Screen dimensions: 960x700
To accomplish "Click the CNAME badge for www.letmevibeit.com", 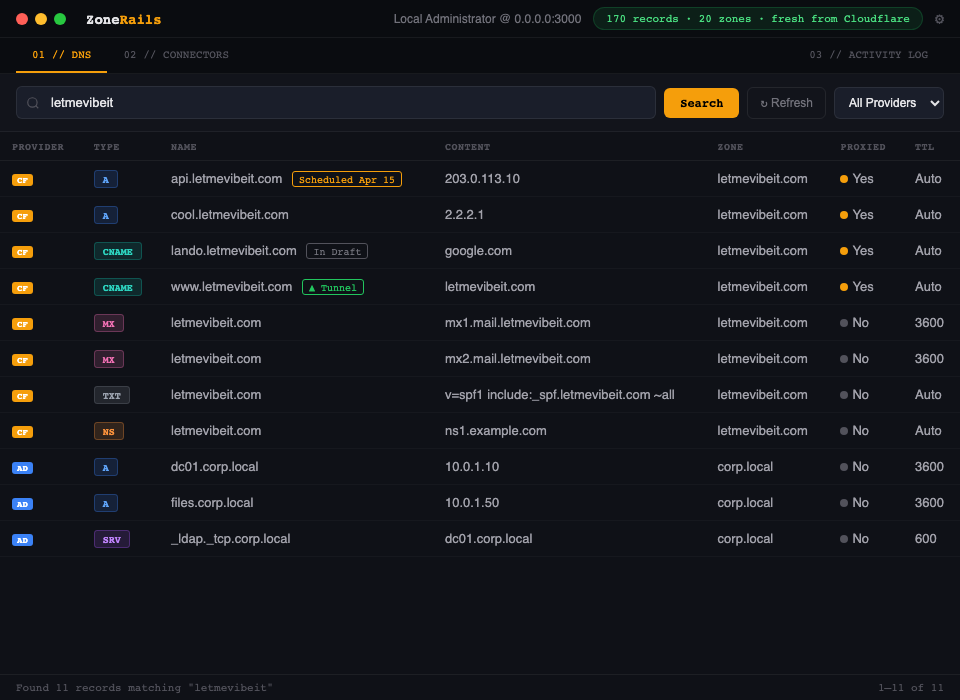I will [x=117, y=287].
